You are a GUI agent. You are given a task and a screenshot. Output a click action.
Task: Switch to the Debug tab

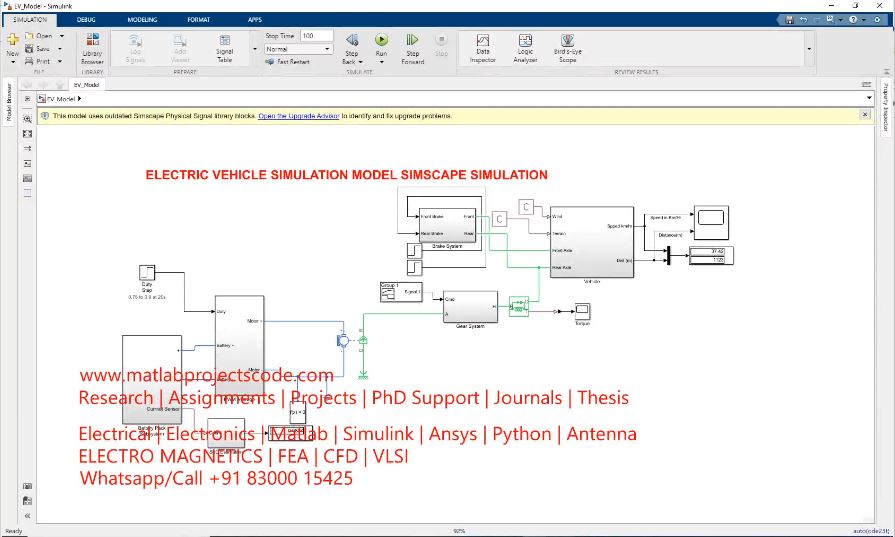click(87, 19)
